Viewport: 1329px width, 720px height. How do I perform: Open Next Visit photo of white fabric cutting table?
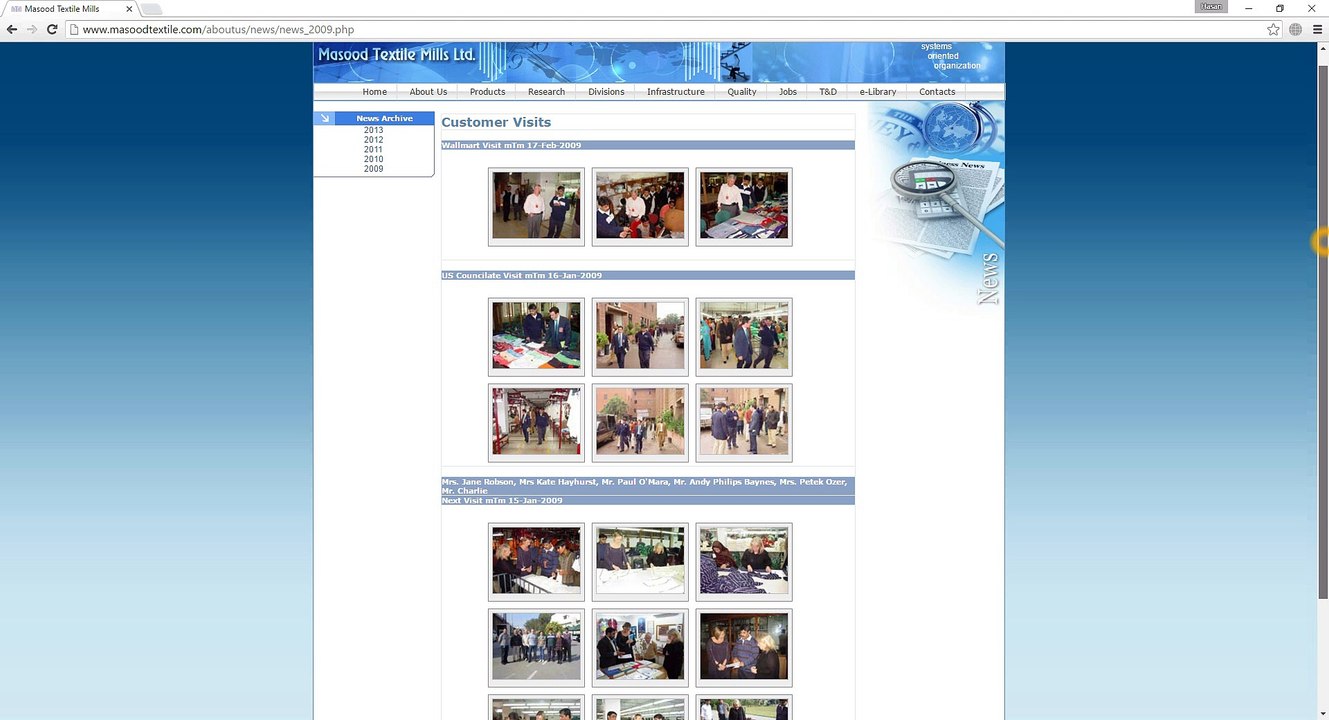click(640, 561)
